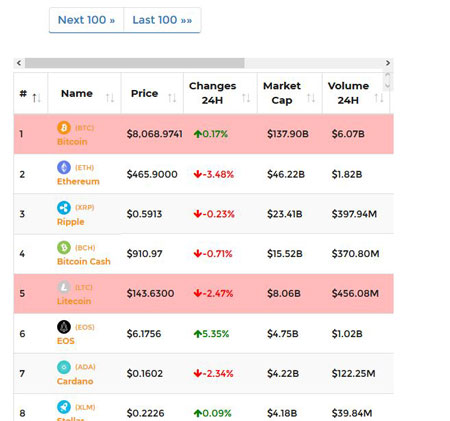Viewport: 450px width, 421px height.
Task: Click Ethereum market cap $46.22B
Action: pyautogui.click(x=286, y=174)
